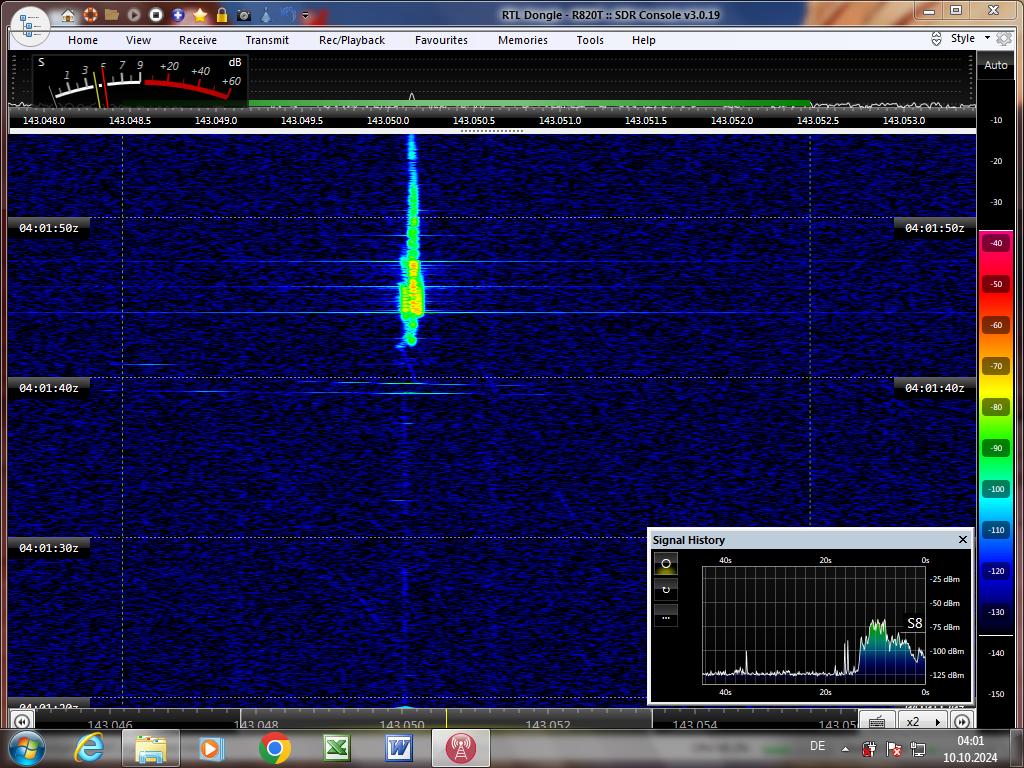Open the three-dots options in Signal History
Screen dimensions: 1024x768
[x=665, y=616]
